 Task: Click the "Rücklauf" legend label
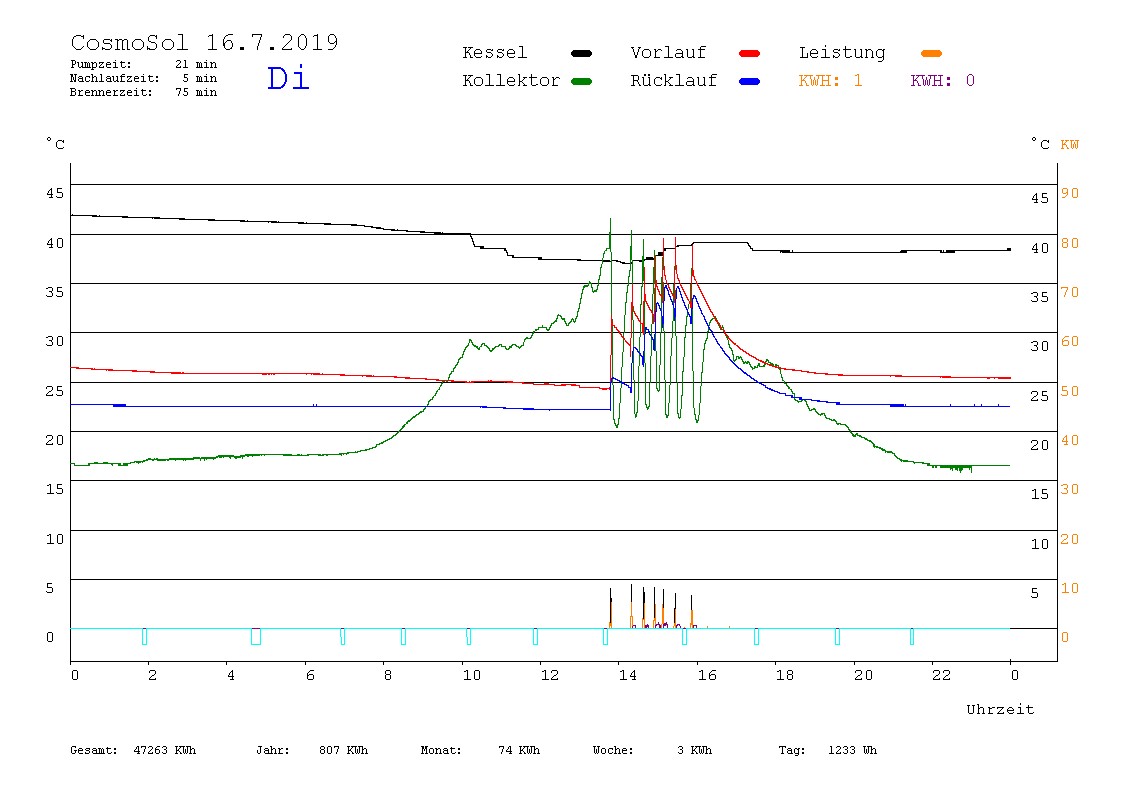(674, 81)
